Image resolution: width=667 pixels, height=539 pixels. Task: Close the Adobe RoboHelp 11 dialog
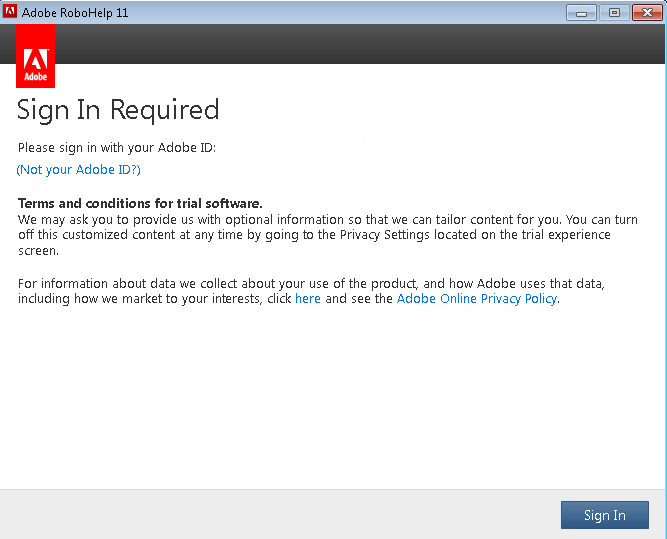pyautogui.click(x=645, y=12)
